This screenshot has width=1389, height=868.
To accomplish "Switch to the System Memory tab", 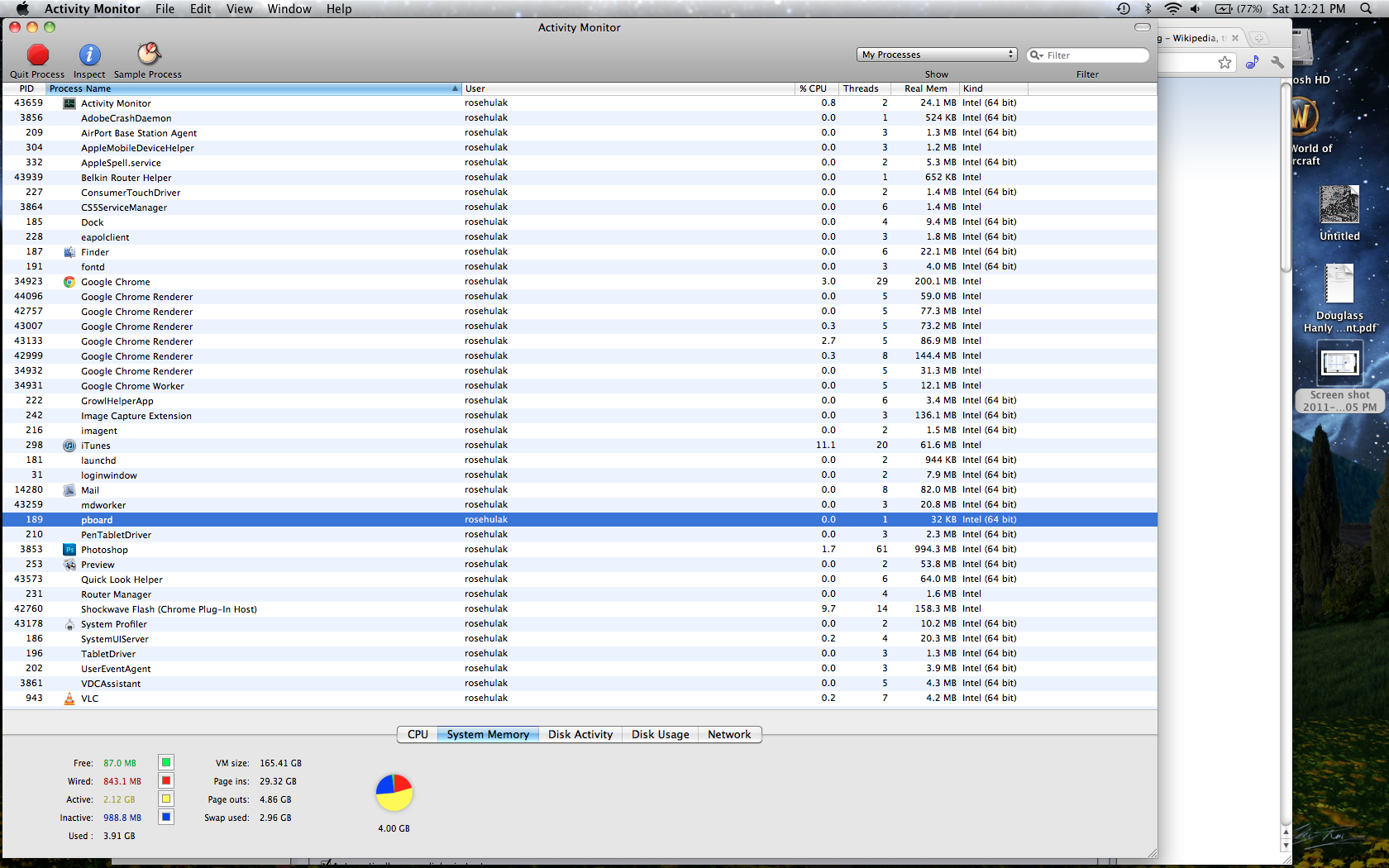I will [488, 734].
